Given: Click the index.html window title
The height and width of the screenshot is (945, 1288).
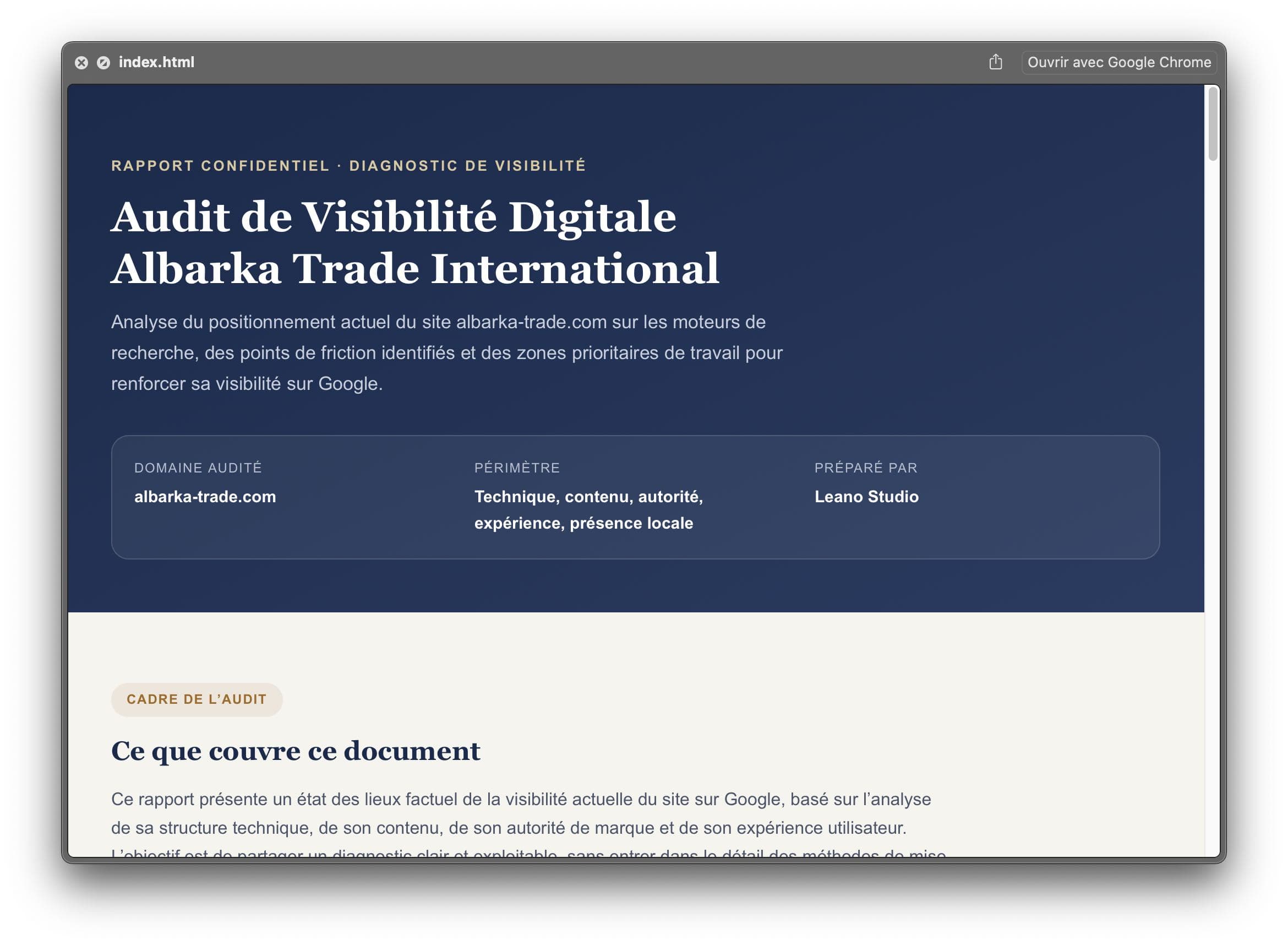Looking at the screenshot, I should pyautogui.click(x=157, y=62).
